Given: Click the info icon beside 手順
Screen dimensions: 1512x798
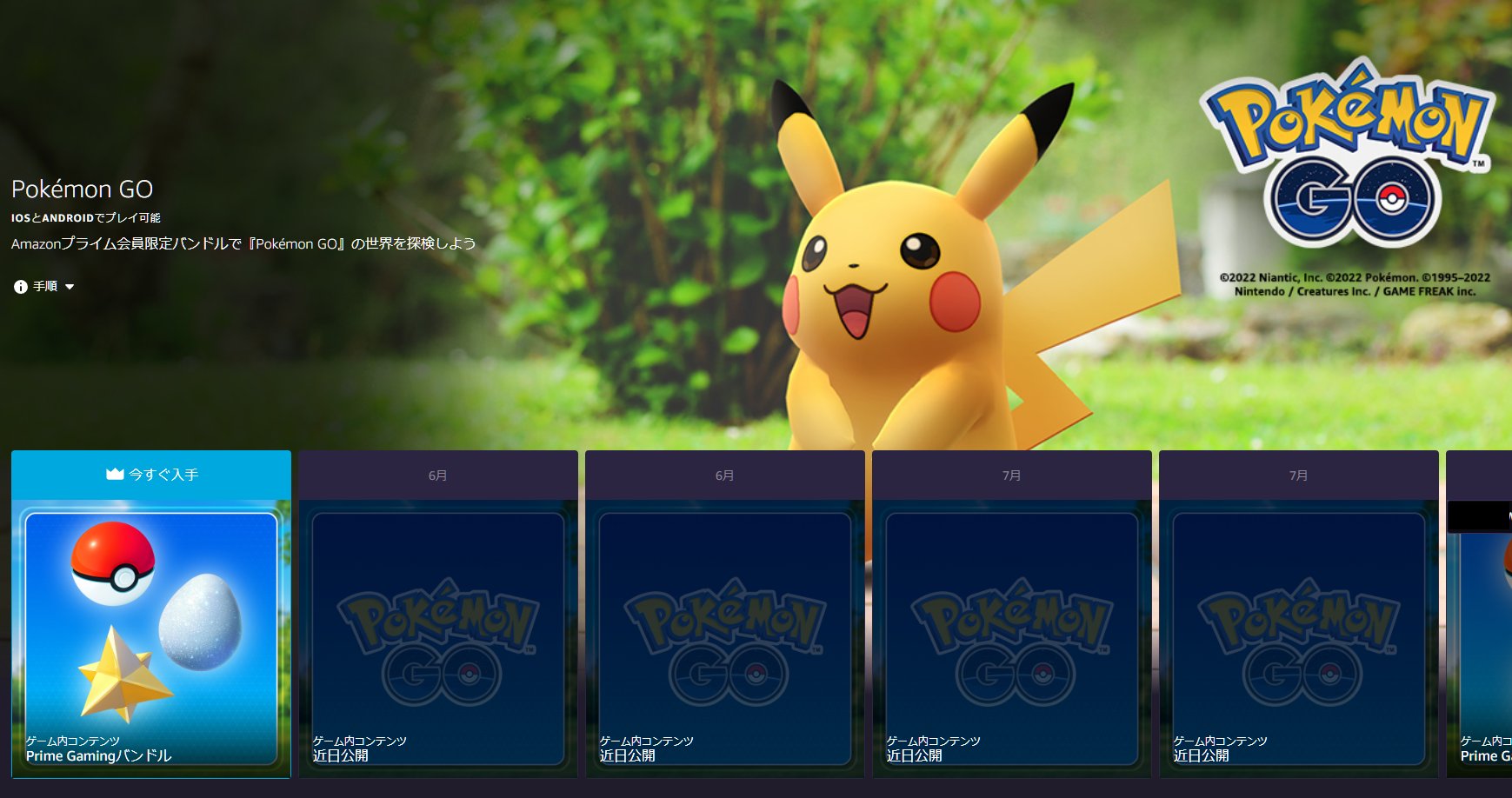Looking at the screenshot, I should [x=21, y=287].
